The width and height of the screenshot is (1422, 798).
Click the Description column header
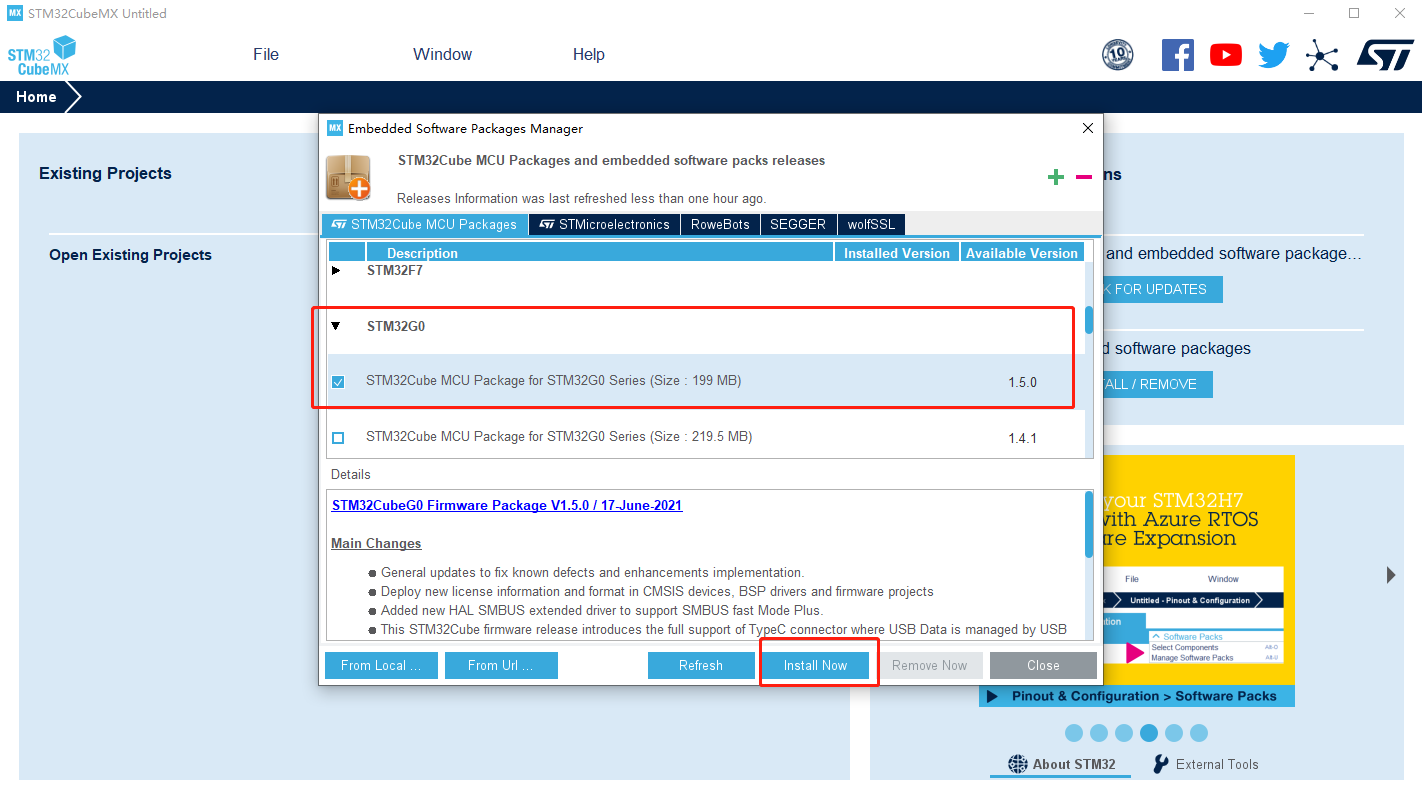point(600,253)
